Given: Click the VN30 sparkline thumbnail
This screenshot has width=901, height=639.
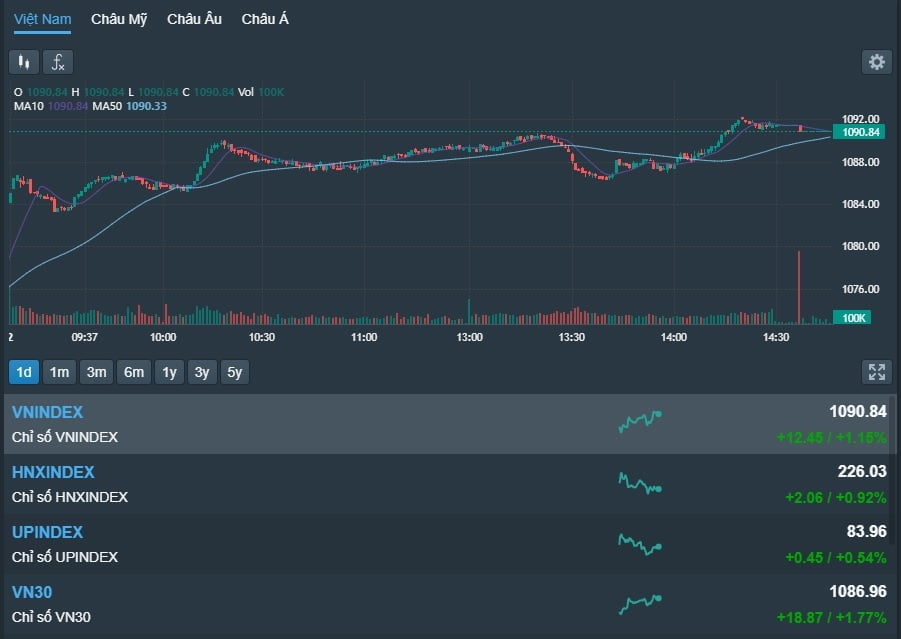Looking at the screenshot, I should [640, 604].
